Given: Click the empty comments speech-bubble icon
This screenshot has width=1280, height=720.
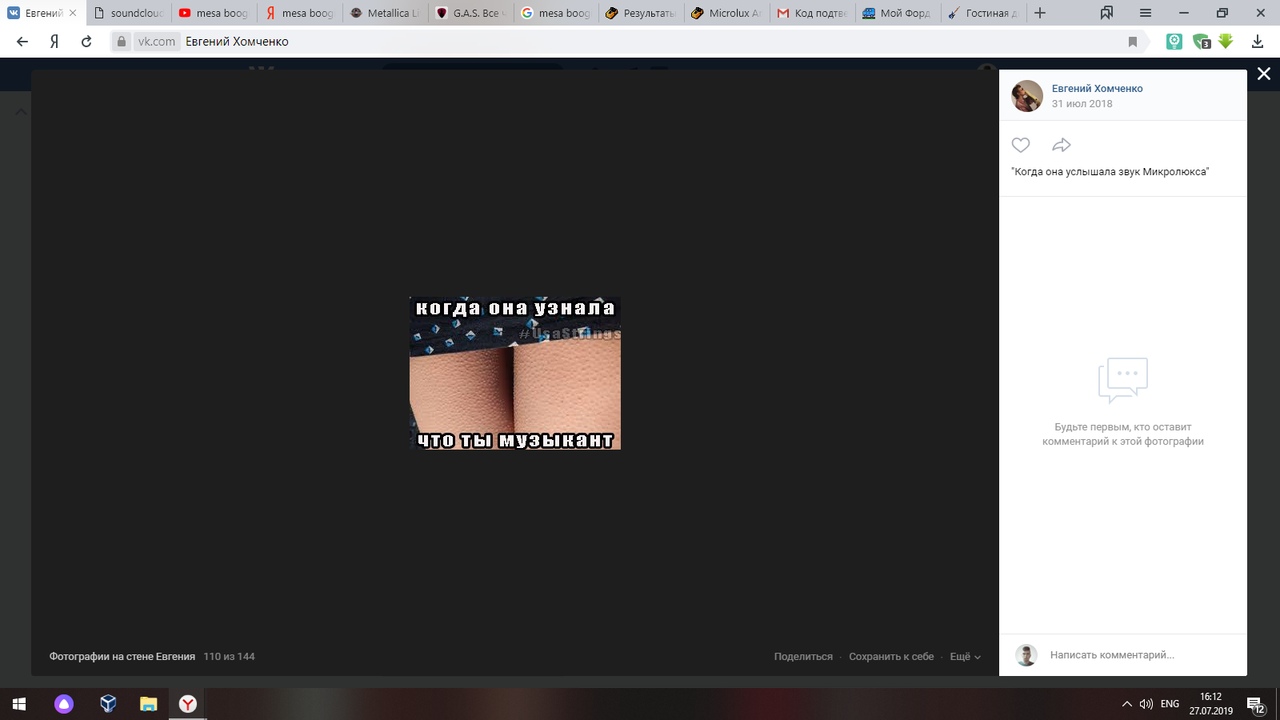Looking at the screenshot, I should (1122, 380).
